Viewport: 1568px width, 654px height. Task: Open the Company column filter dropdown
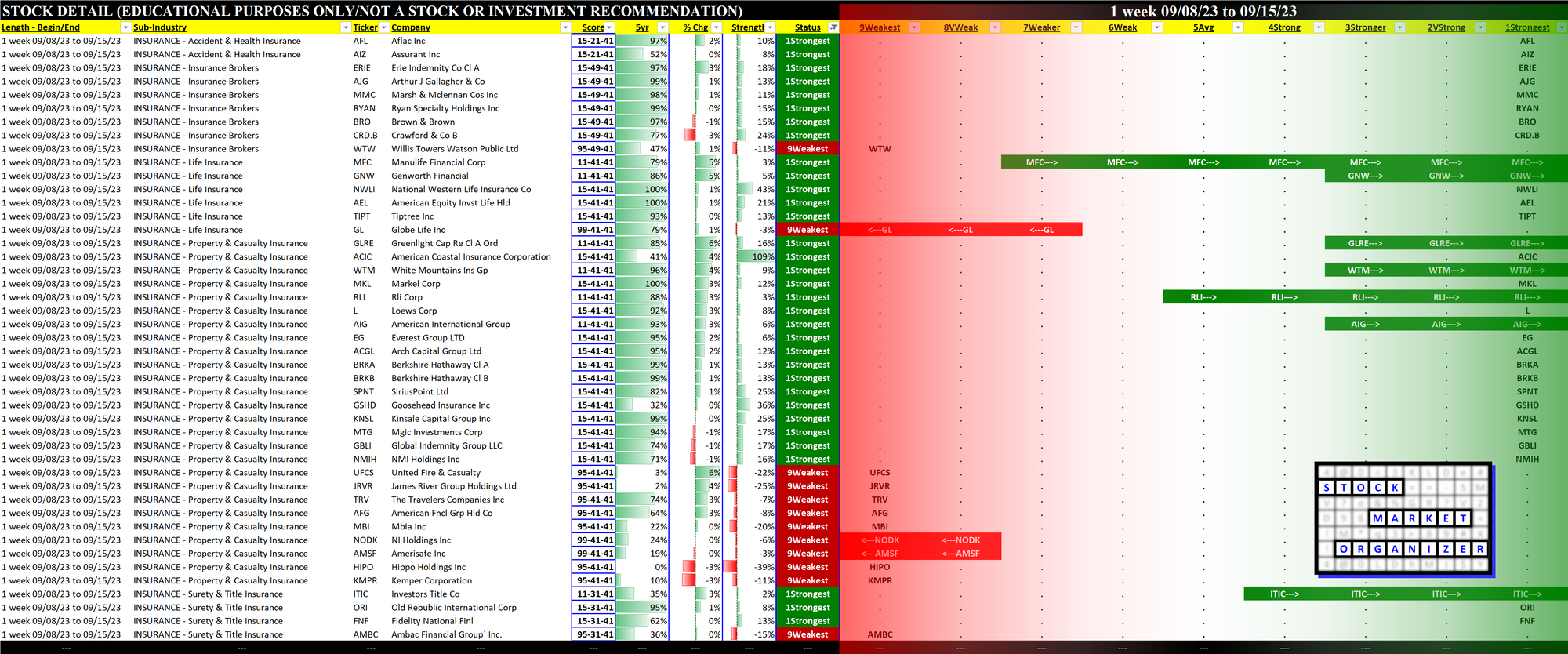[565, 27]
